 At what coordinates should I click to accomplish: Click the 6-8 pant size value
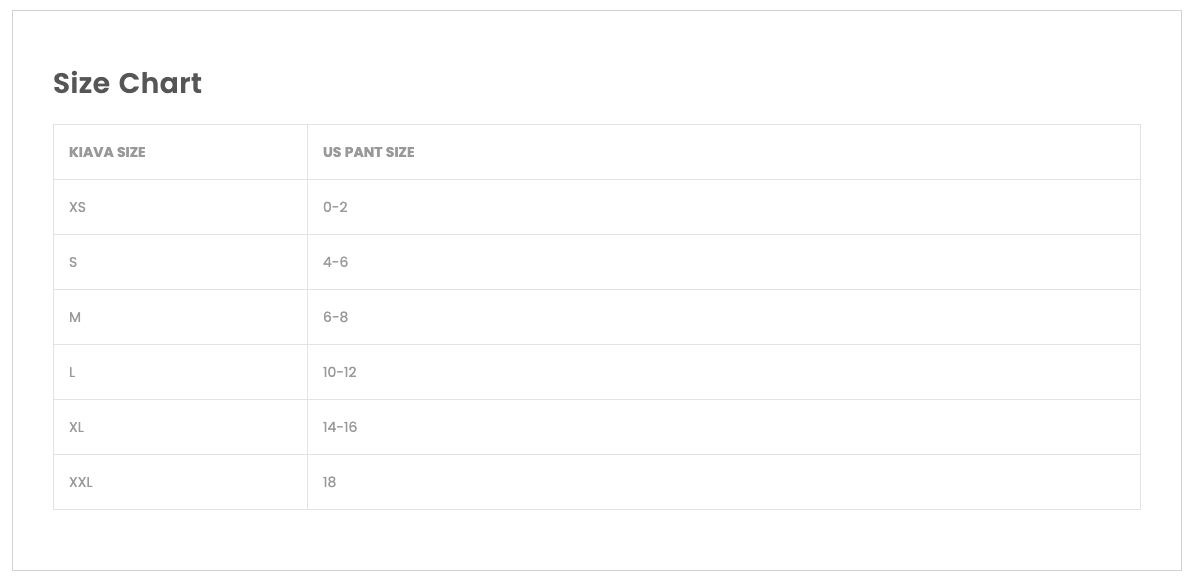coord(335,317)
